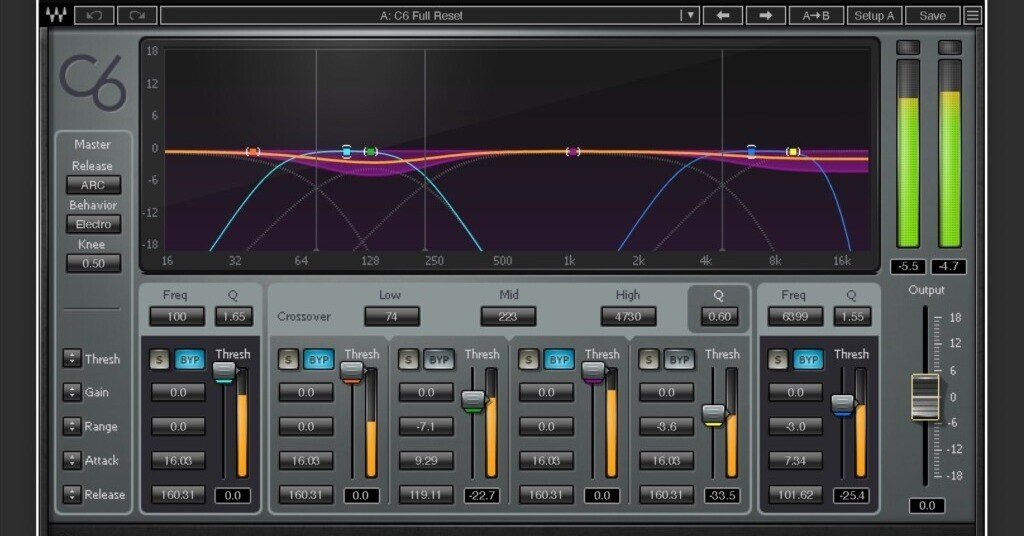The width and height of the screenshot is (1024, 536).
Task: Select the yellow band marker in the graph
Action: click(x=793, y=151)
